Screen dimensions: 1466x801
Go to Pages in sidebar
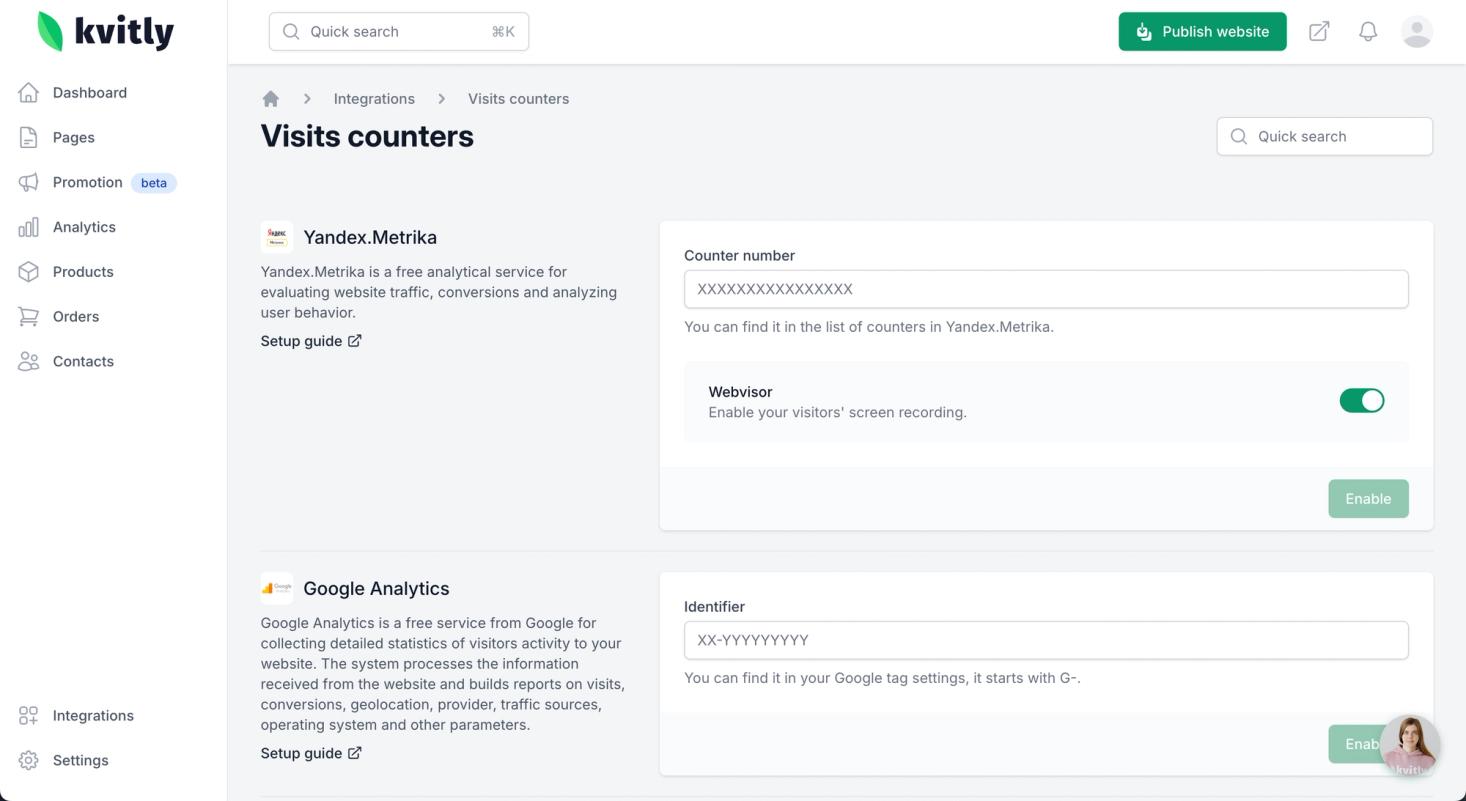74,138
